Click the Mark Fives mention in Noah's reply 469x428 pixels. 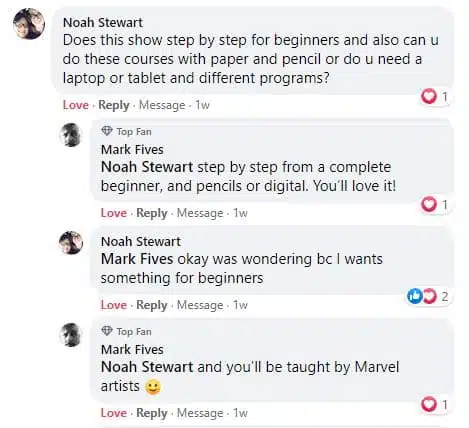tap(137, 259)
